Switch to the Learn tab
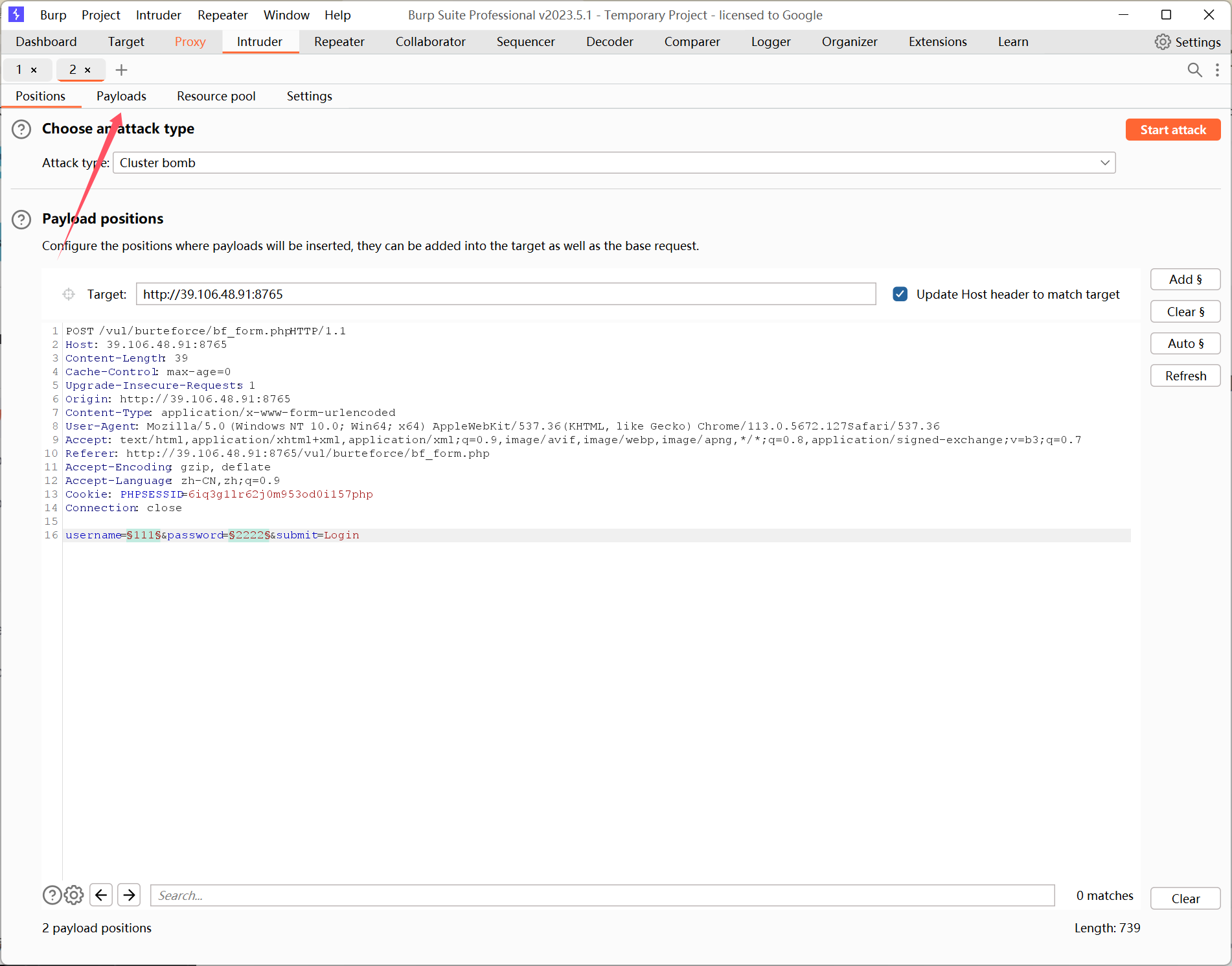 [x=1013, y=42]
